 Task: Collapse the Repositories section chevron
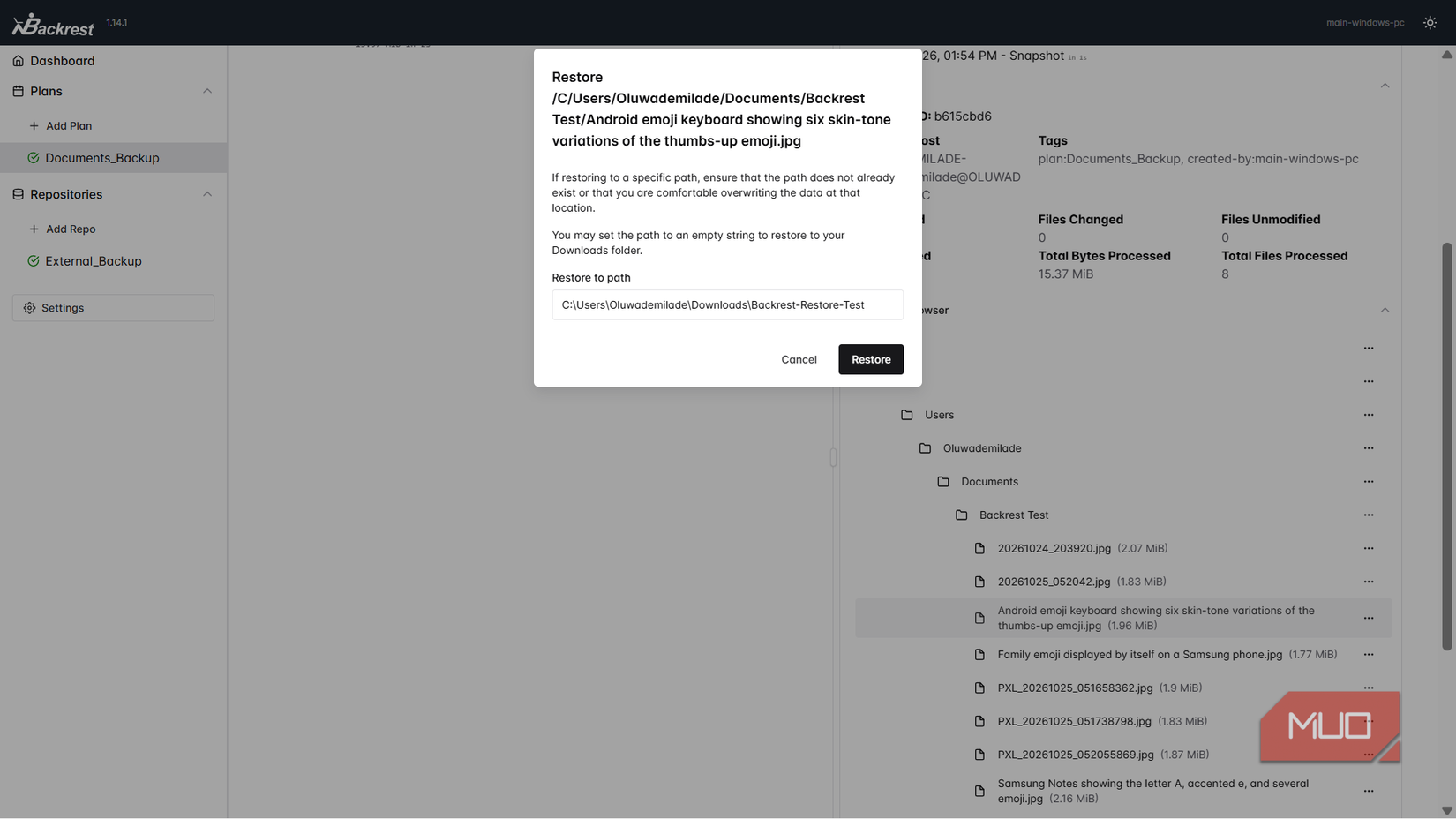pyautogui.click(x=207, y=194)
